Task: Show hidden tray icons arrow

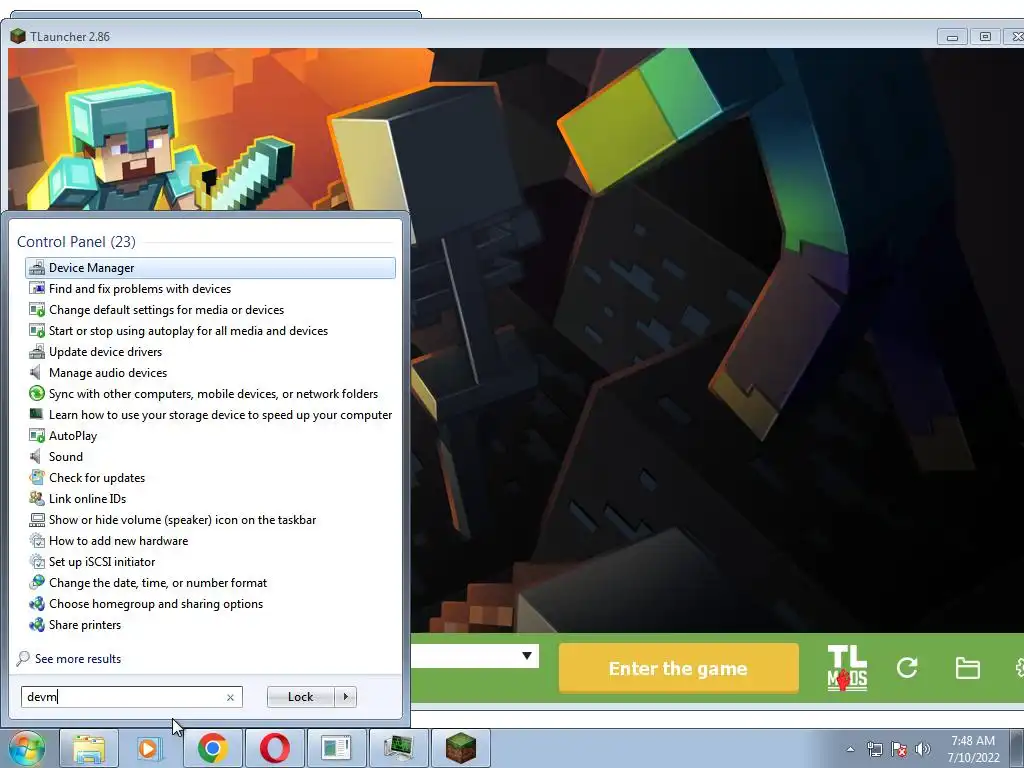Action: point(850,749)
